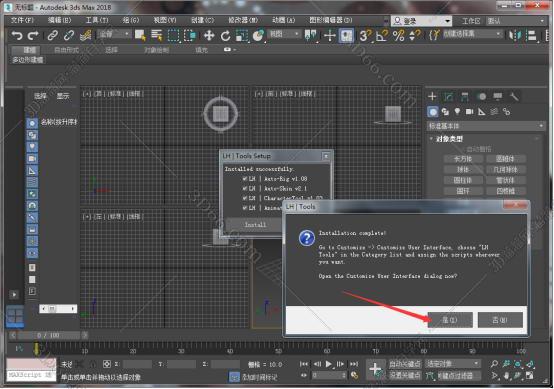The image size is (554, 389).
Task: Switch to the 自由形式 ribbon tab
Action: 66,50
